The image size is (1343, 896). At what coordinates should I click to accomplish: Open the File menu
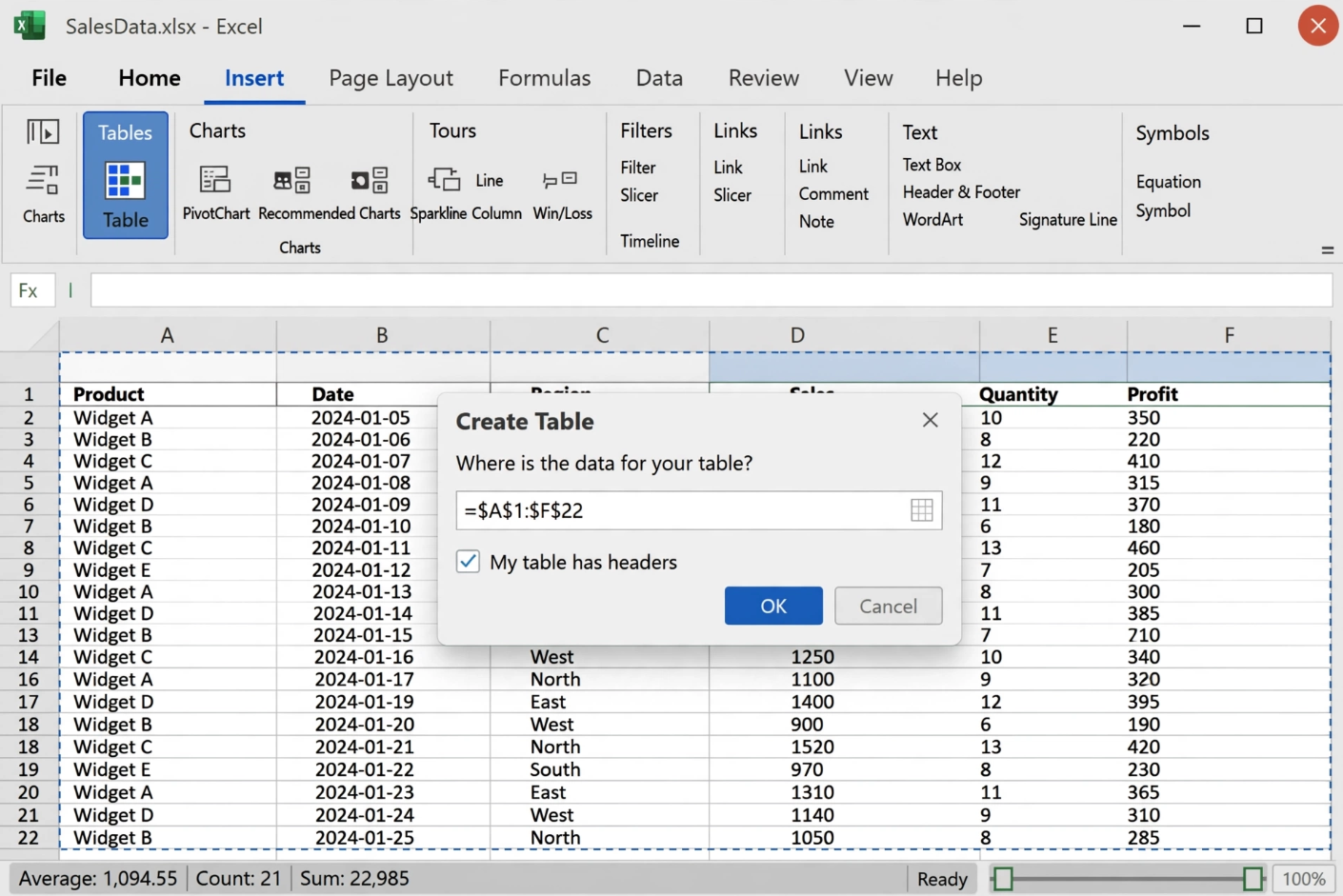50,78
